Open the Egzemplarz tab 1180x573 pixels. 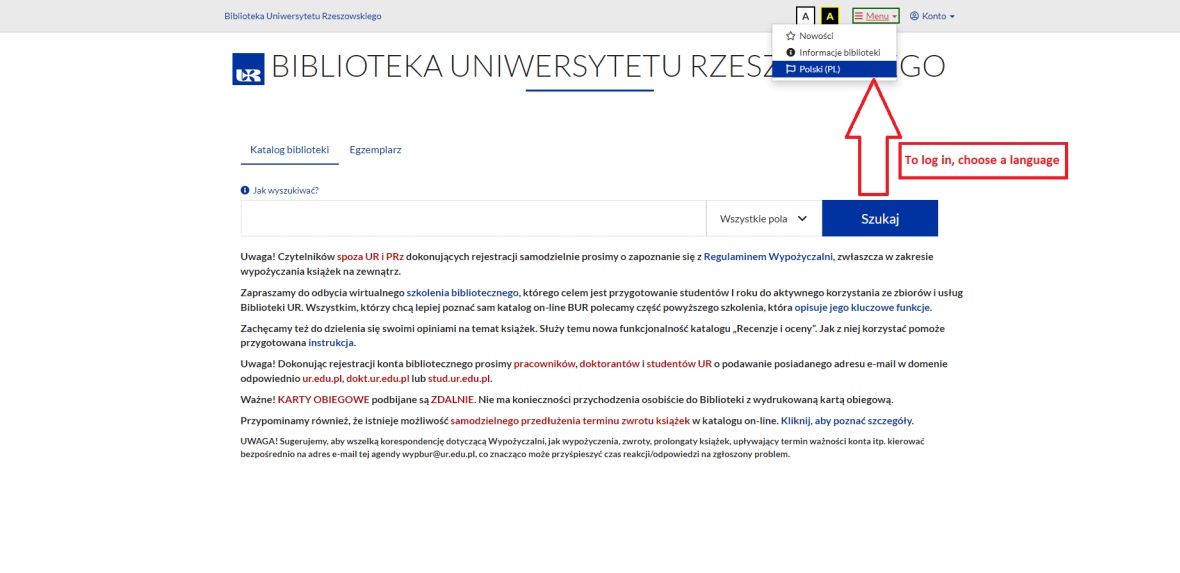376,150
